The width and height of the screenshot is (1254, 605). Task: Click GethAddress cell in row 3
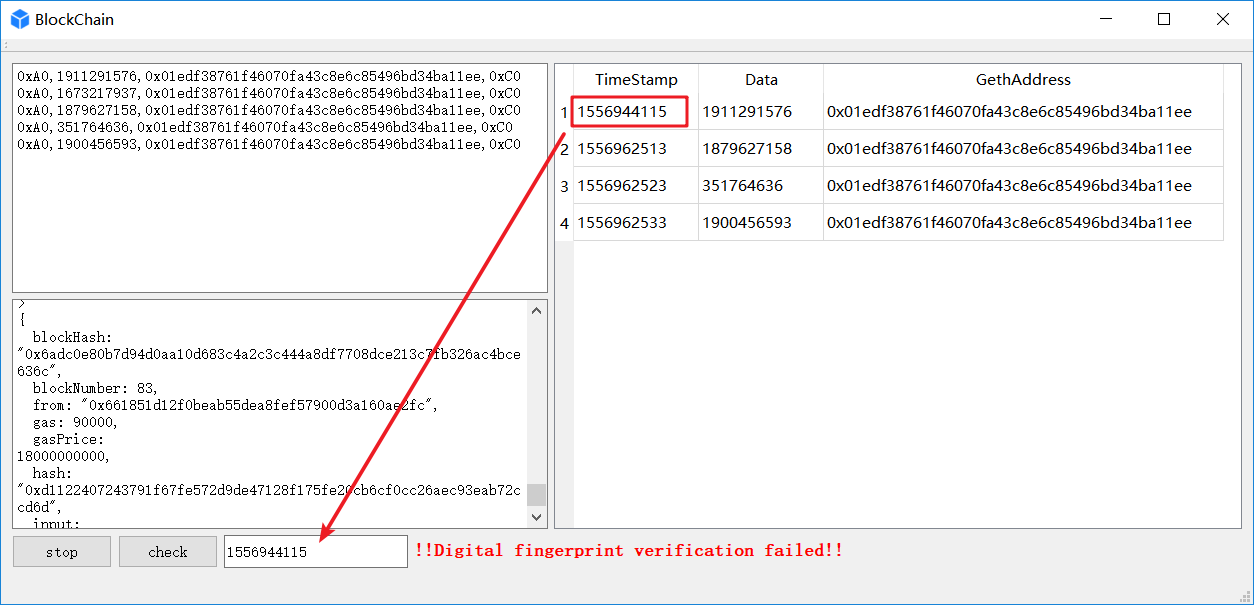tap(1023, 186)
